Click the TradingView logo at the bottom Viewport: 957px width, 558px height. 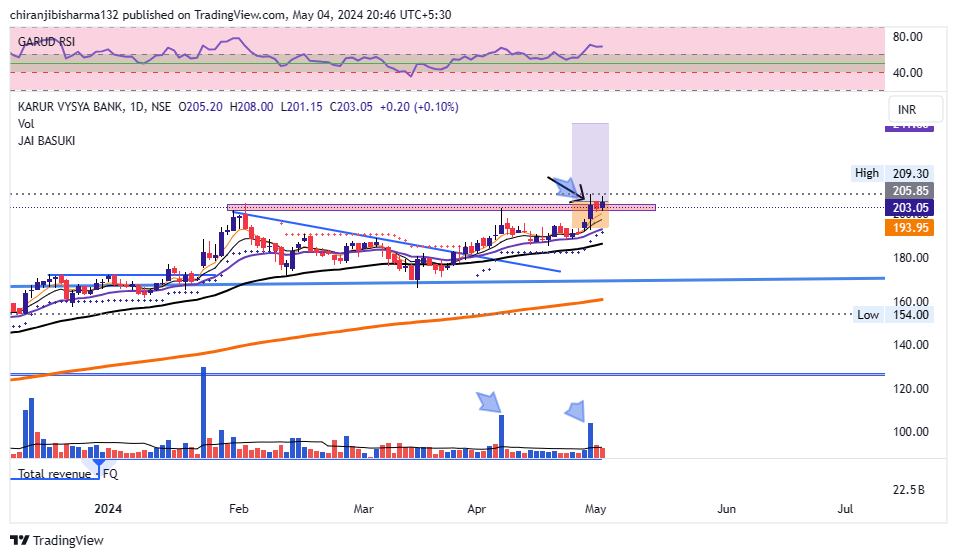[57, 540]
